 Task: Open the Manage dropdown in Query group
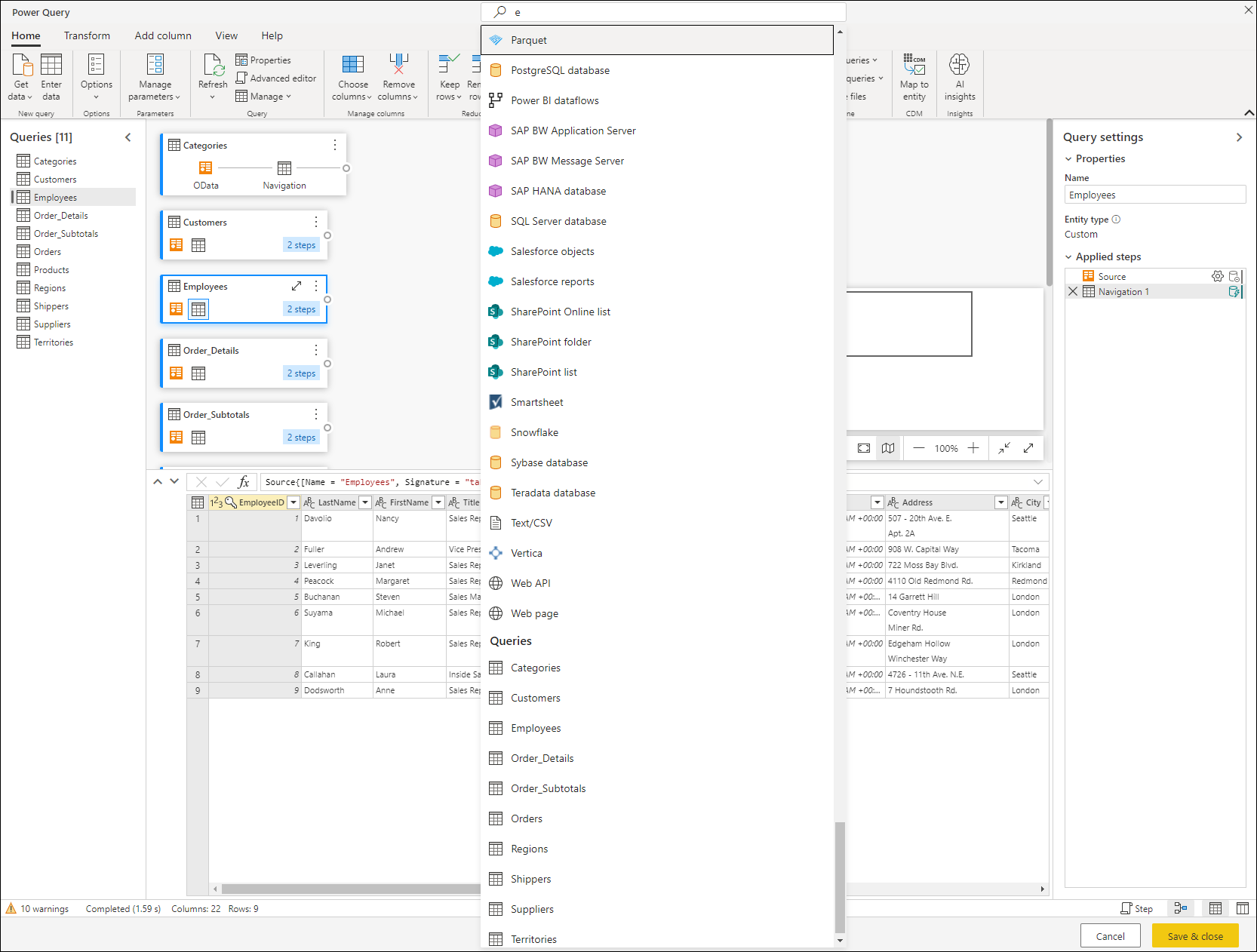pos(263,97)
